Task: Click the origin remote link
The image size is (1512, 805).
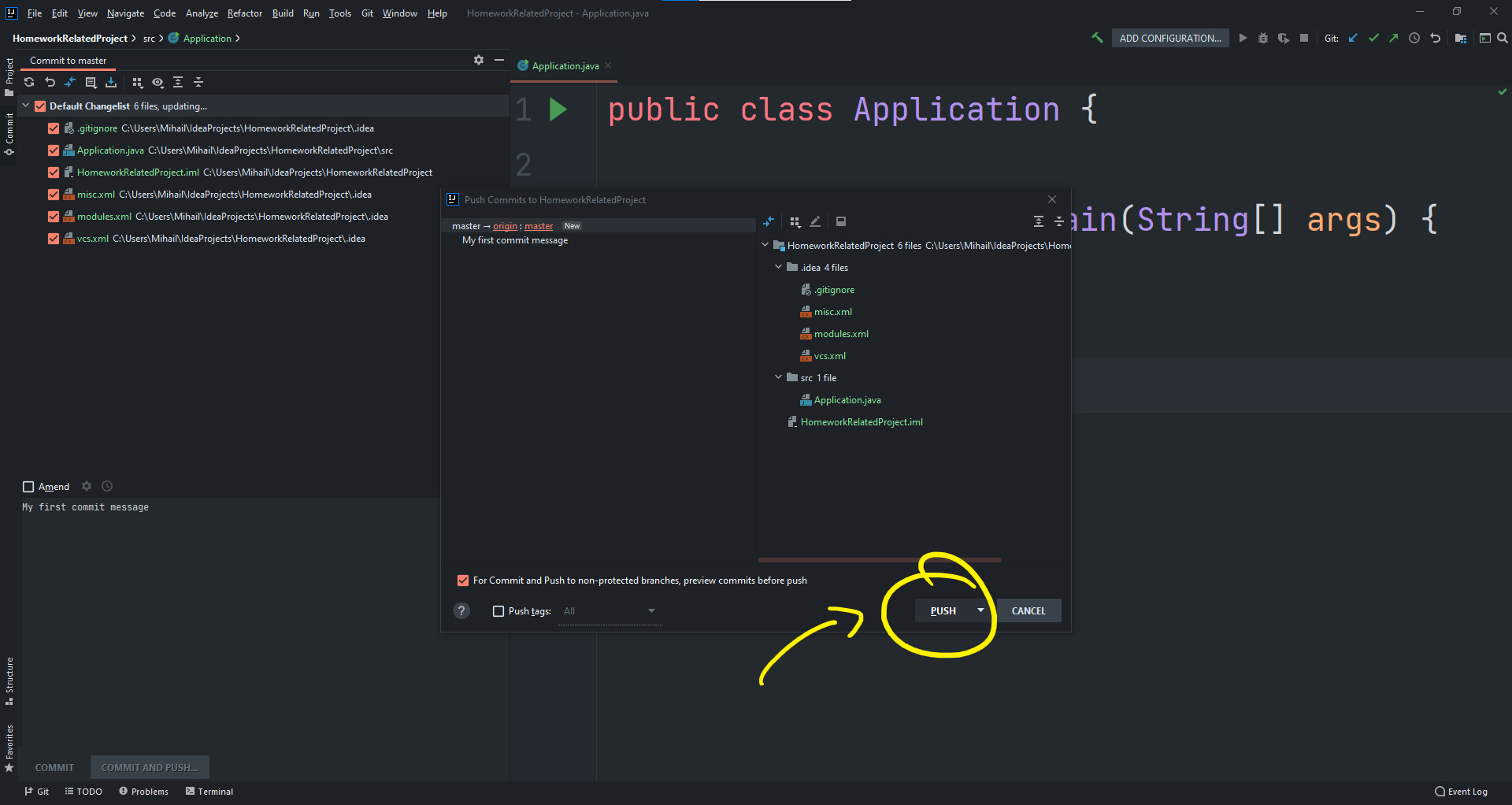Action: click(505, 226)
